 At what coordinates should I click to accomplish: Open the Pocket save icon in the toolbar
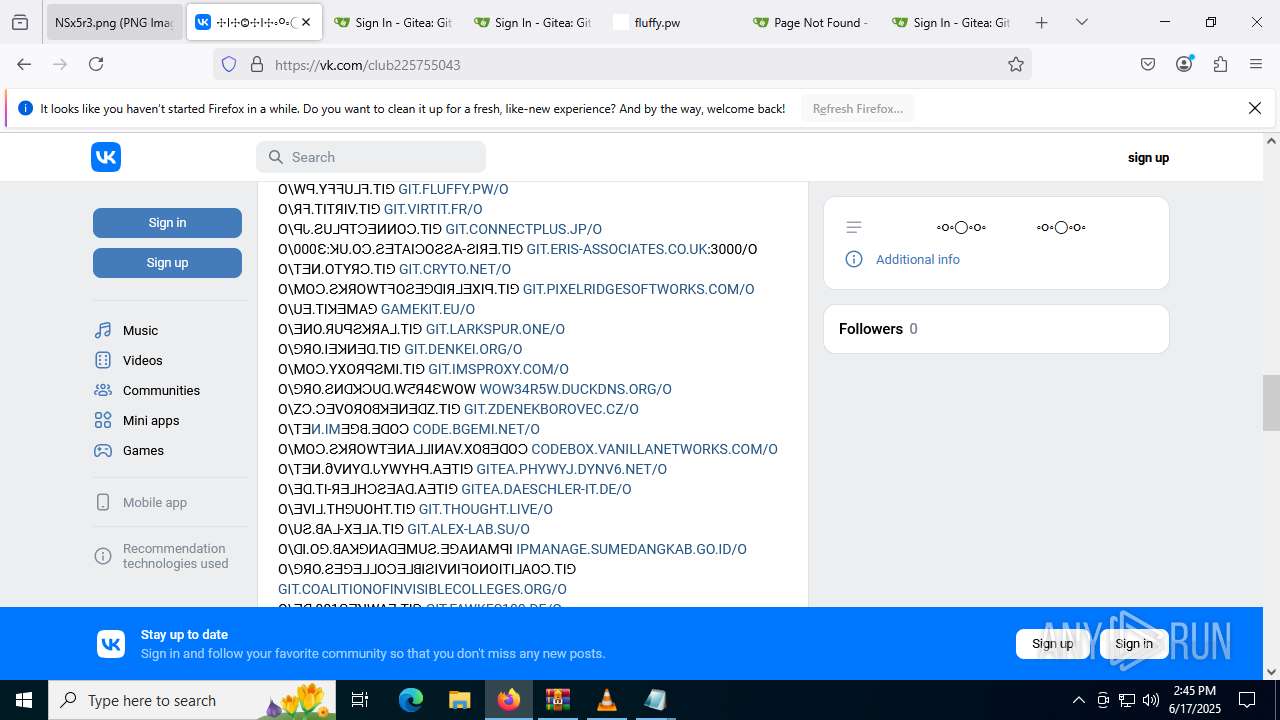pyautogui.click(x=1148, y=64)
